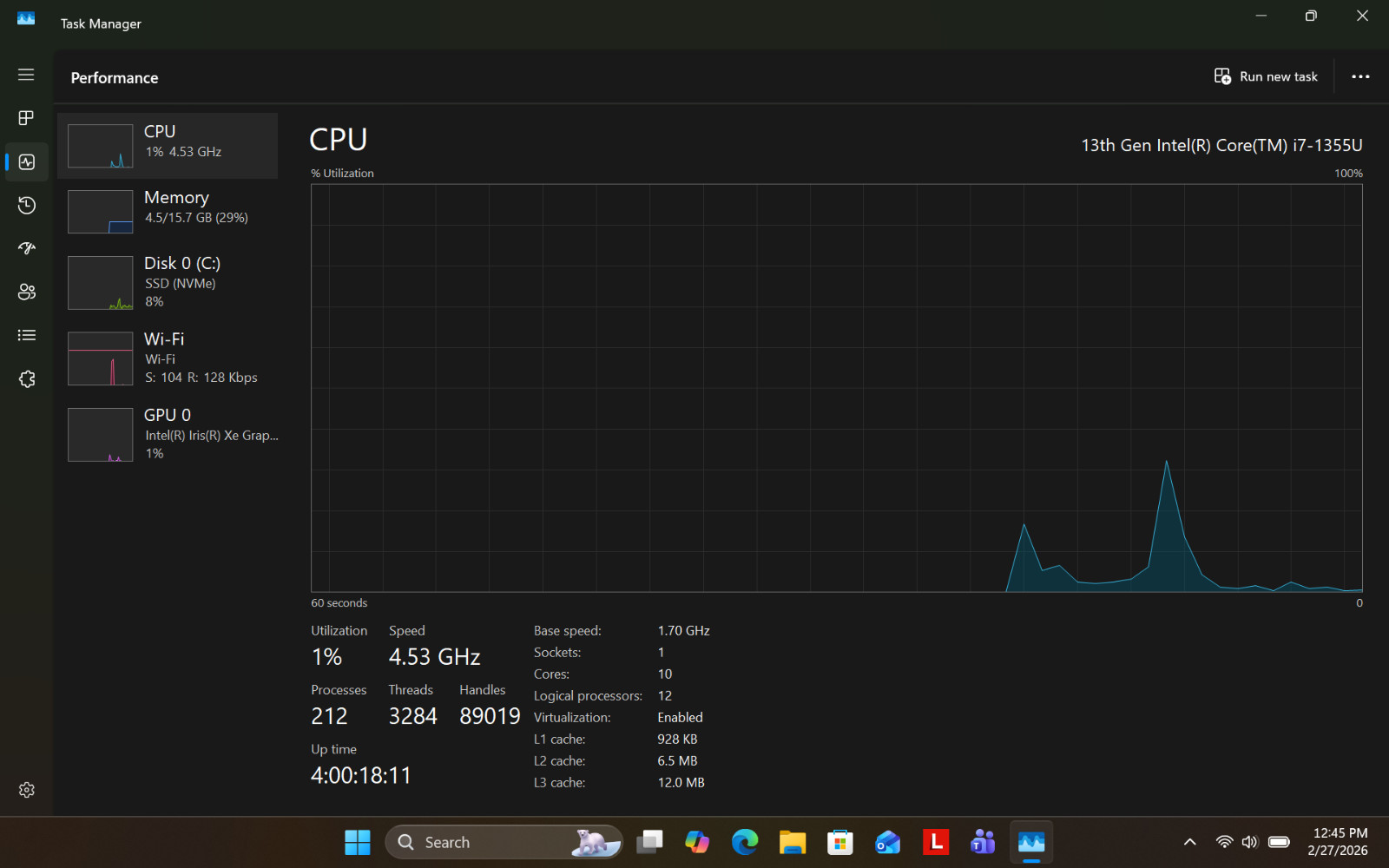Select the CPU performance item
The image size is (1389, 868).
168,146
